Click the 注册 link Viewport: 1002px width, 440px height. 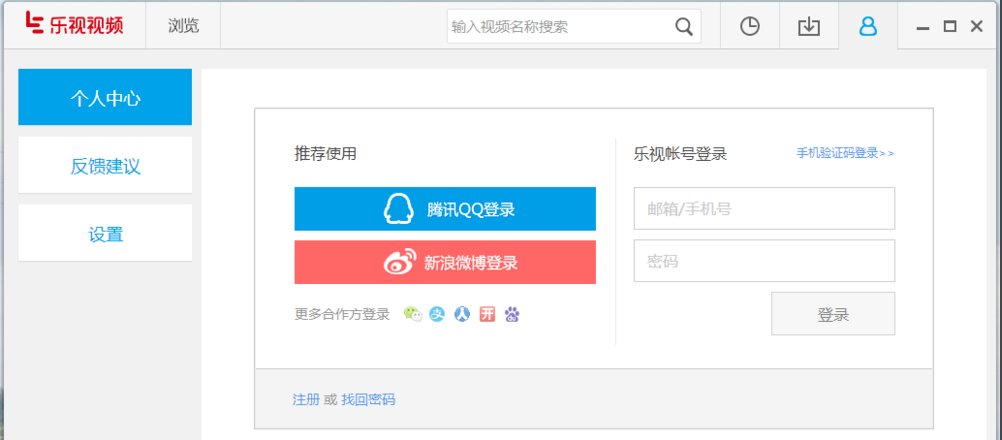305,400
